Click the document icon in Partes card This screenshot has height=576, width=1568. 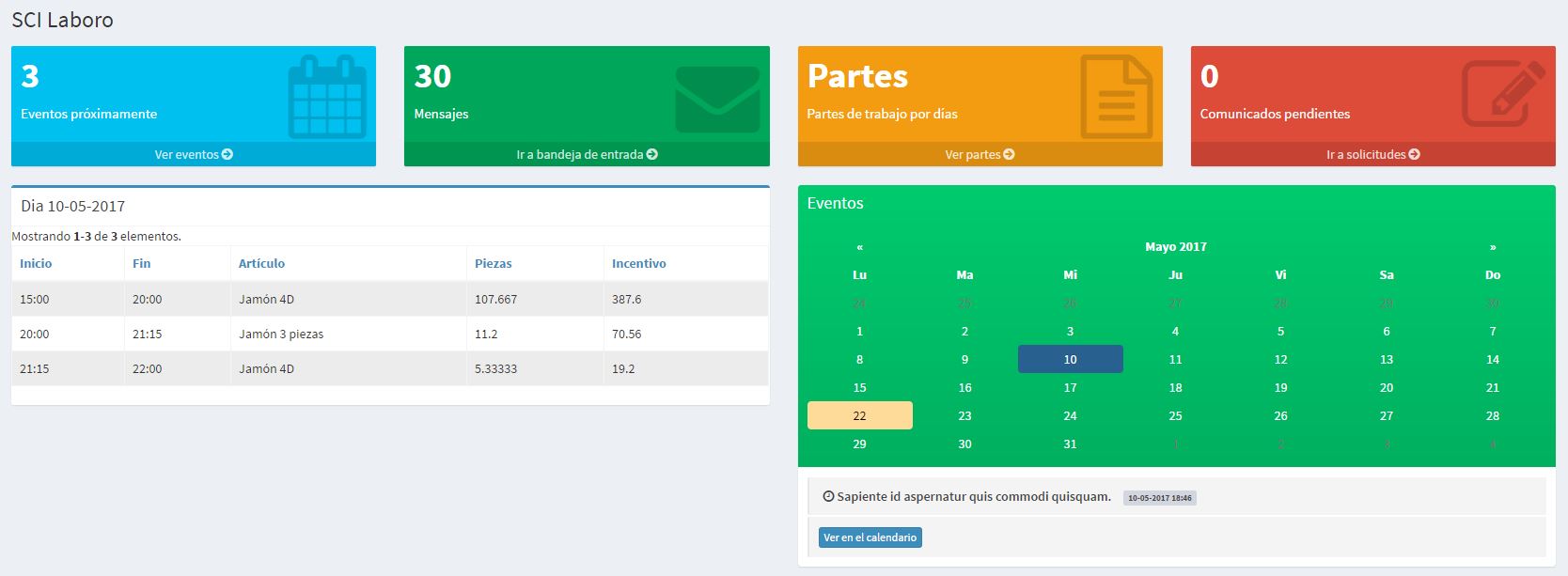1115,97
